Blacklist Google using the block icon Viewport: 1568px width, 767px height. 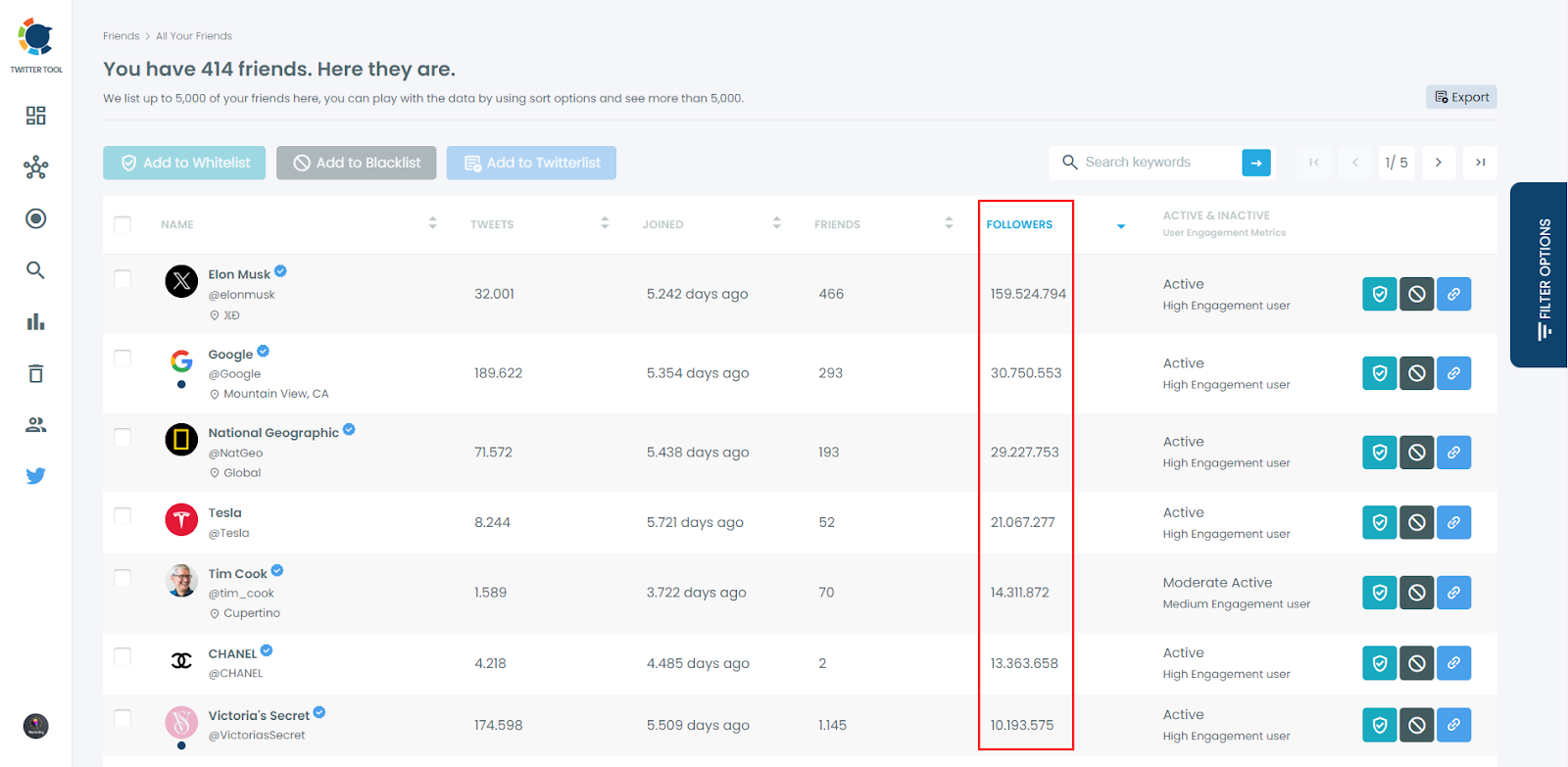pos(1416,373)
